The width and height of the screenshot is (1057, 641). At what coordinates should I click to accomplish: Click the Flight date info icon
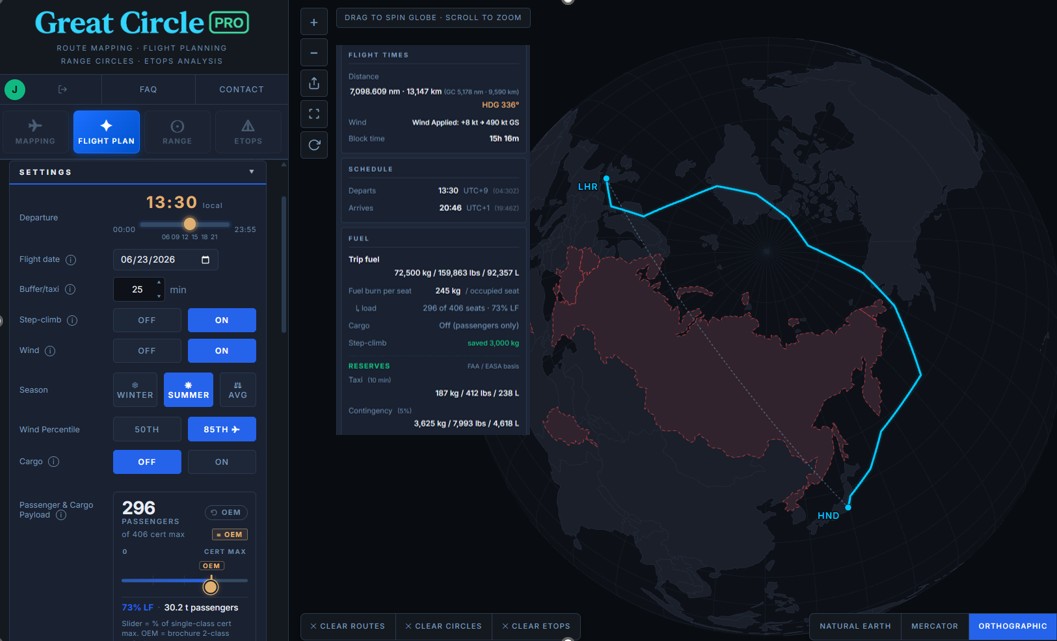coord(71,260)
